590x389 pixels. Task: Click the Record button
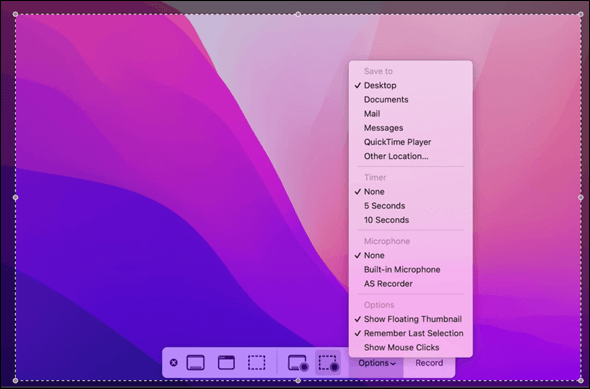[429, 363]
